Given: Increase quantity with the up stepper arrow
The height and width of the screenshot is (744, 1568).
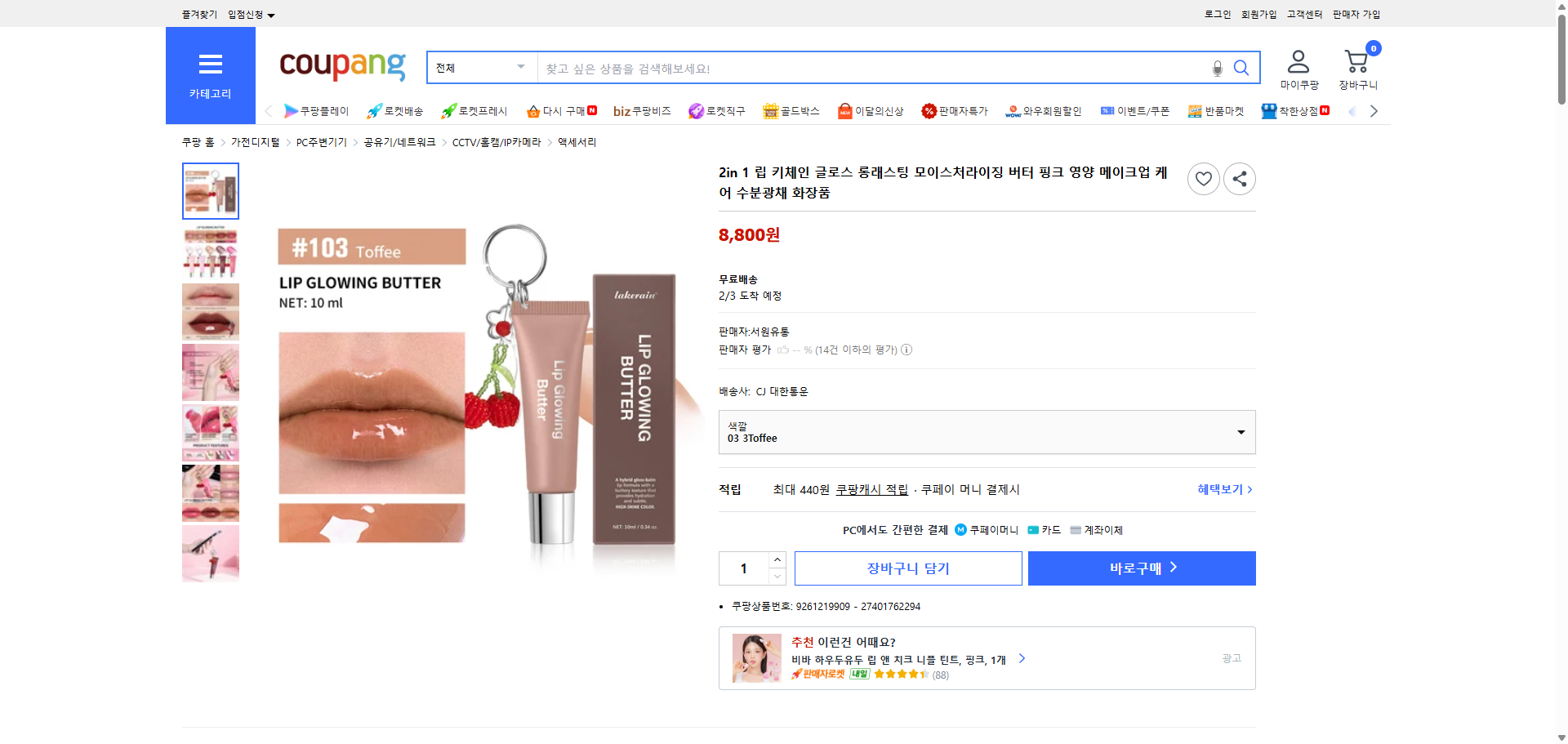Looking at the screenshot, I should 777,559.
